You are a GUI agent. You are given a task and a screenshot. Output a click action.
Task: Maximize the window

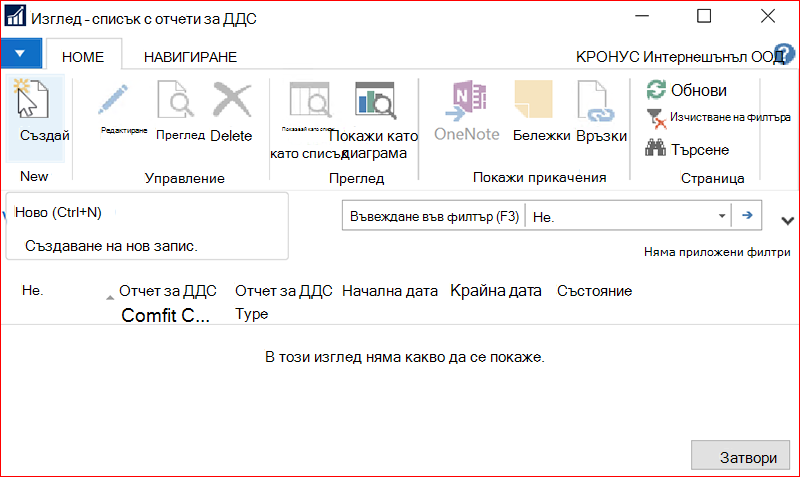(x=704, y=16)
